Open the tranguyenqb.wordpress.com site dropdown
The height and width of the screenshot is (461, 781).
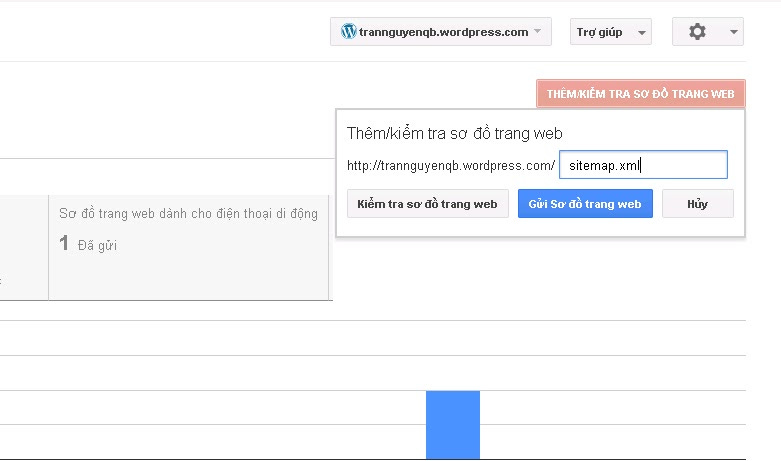click(440, 32)
